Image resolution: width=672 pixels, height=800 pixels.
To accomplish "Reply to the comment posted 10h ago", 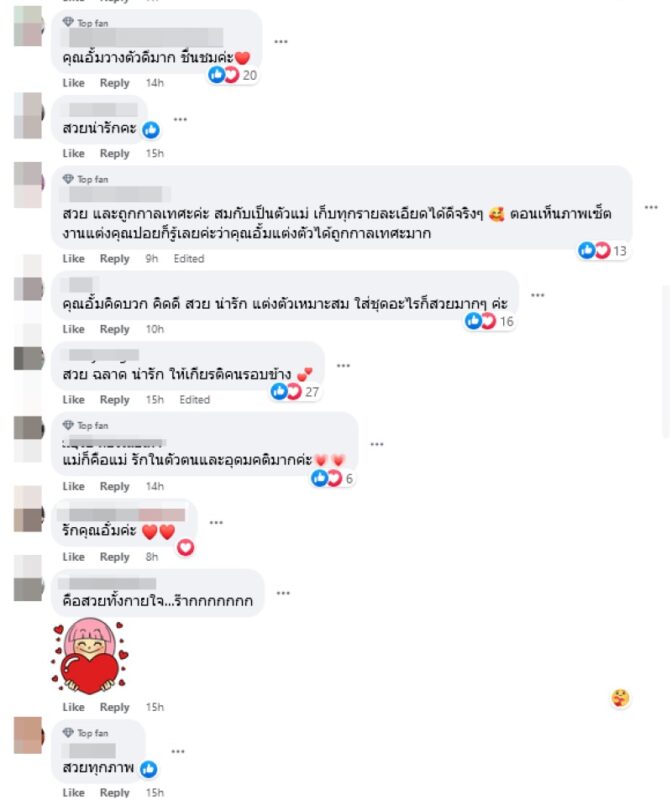I will [x=114, y=329].
